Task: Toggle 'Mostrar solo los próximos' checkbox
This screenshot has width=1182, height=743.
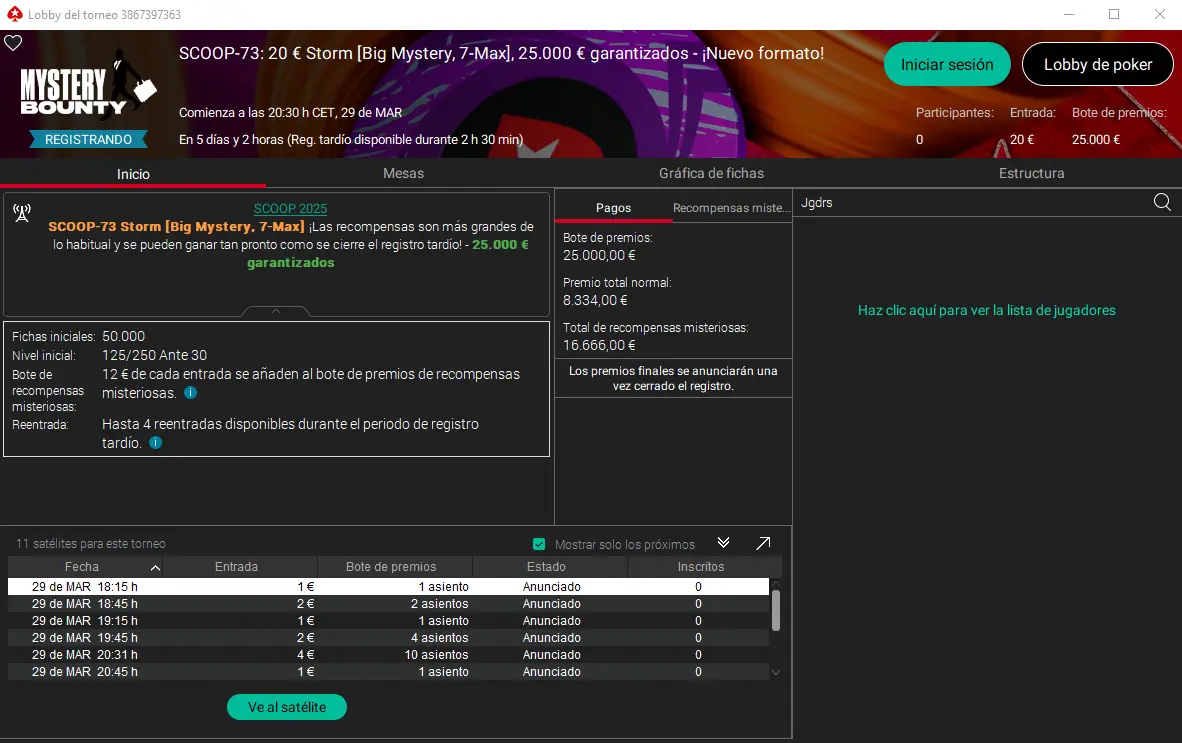Action: coord(539,544)
